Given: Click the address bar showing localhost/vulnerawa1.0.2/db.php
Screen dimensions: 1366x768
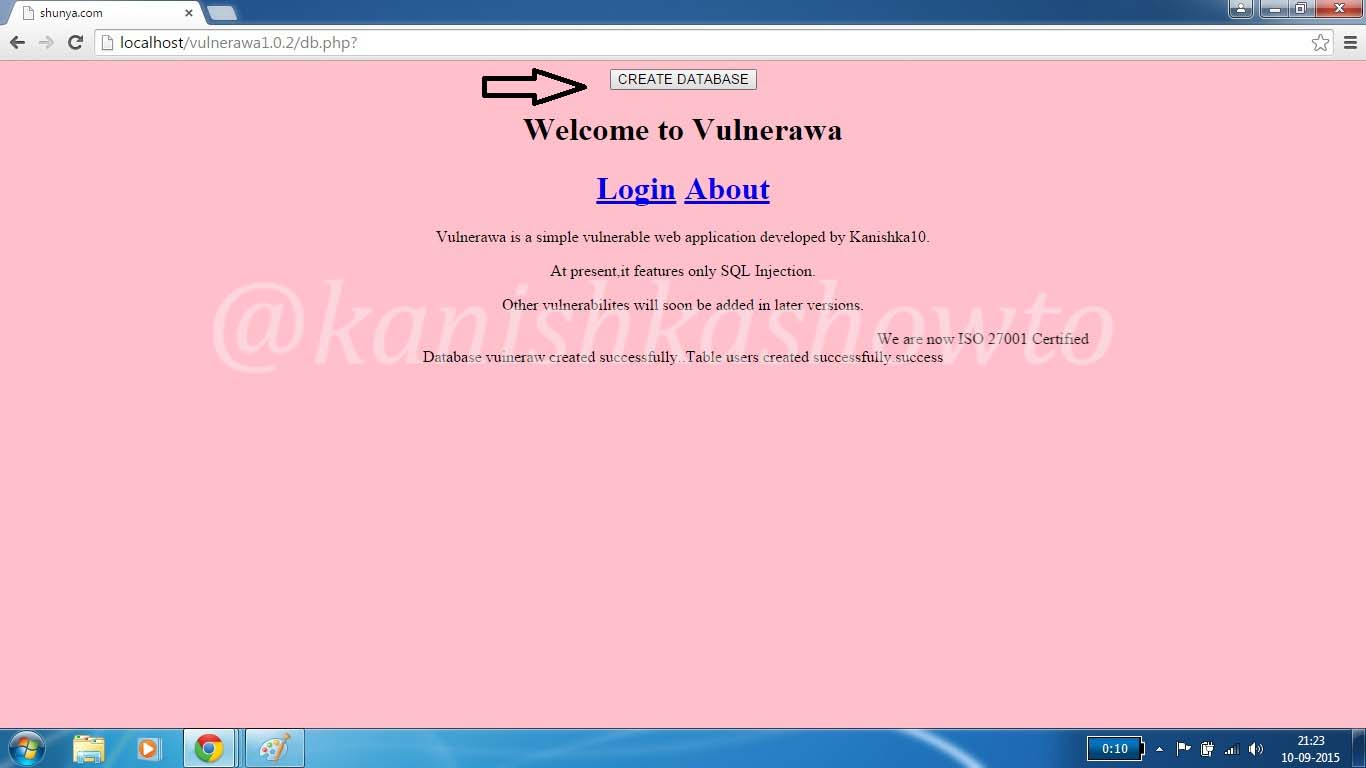Looking at the screenshot, I should 715,42.
